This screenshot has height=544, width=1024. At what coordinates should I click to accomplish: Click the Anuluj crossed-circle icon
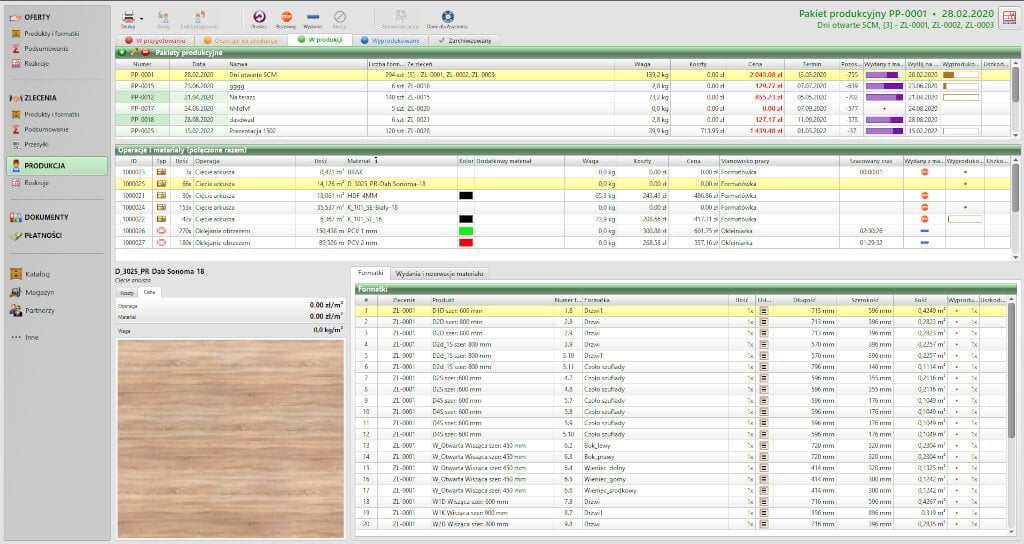pyautogui.click(x=340, y=16)
